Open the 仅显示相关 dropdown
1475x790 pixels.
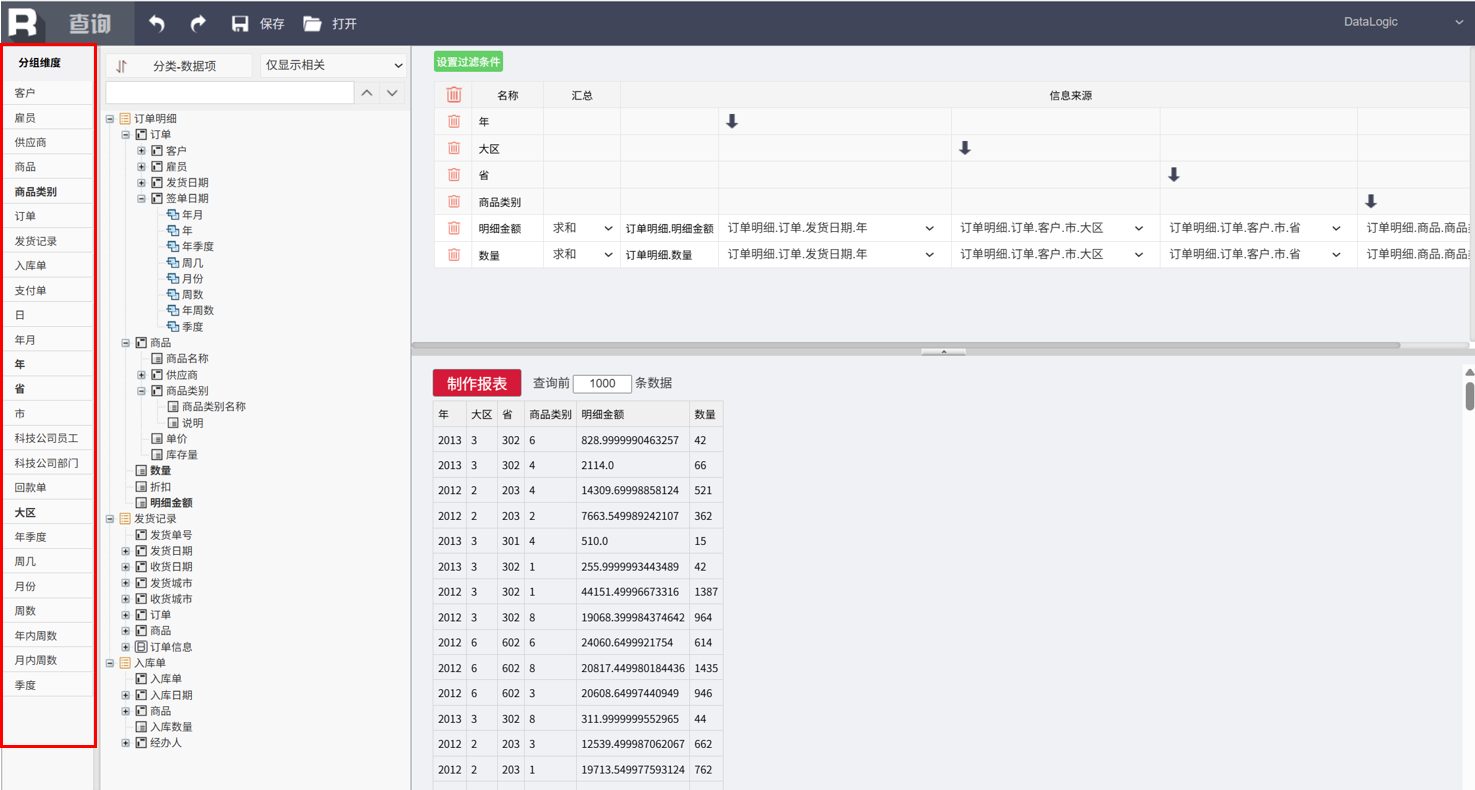tap(333, 66)
